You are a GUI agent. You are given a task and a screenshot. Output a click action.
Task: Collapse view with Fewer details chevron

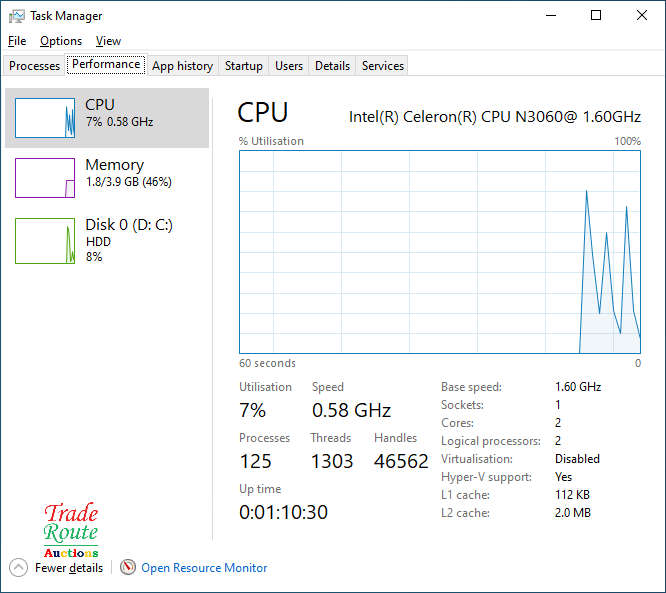click(18, 568)
